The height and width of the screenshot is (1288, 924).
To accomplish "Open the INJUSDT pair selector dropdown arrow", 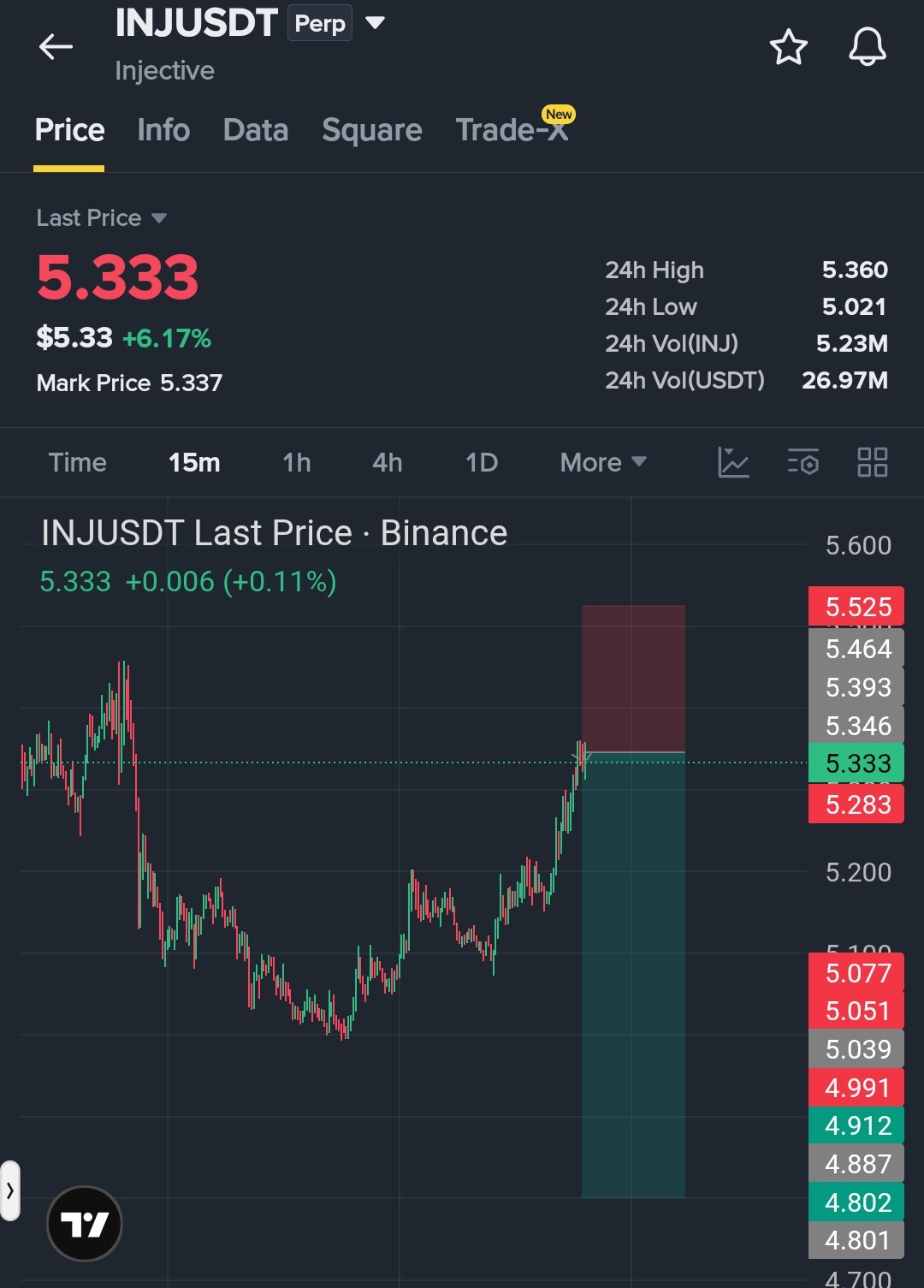I will pyautogui.click(x=375, y=22).
